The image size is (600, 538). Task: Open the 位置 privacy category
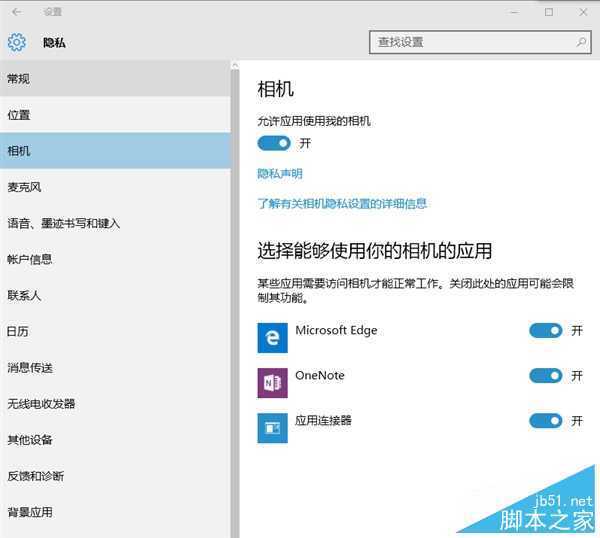point(115,115)
